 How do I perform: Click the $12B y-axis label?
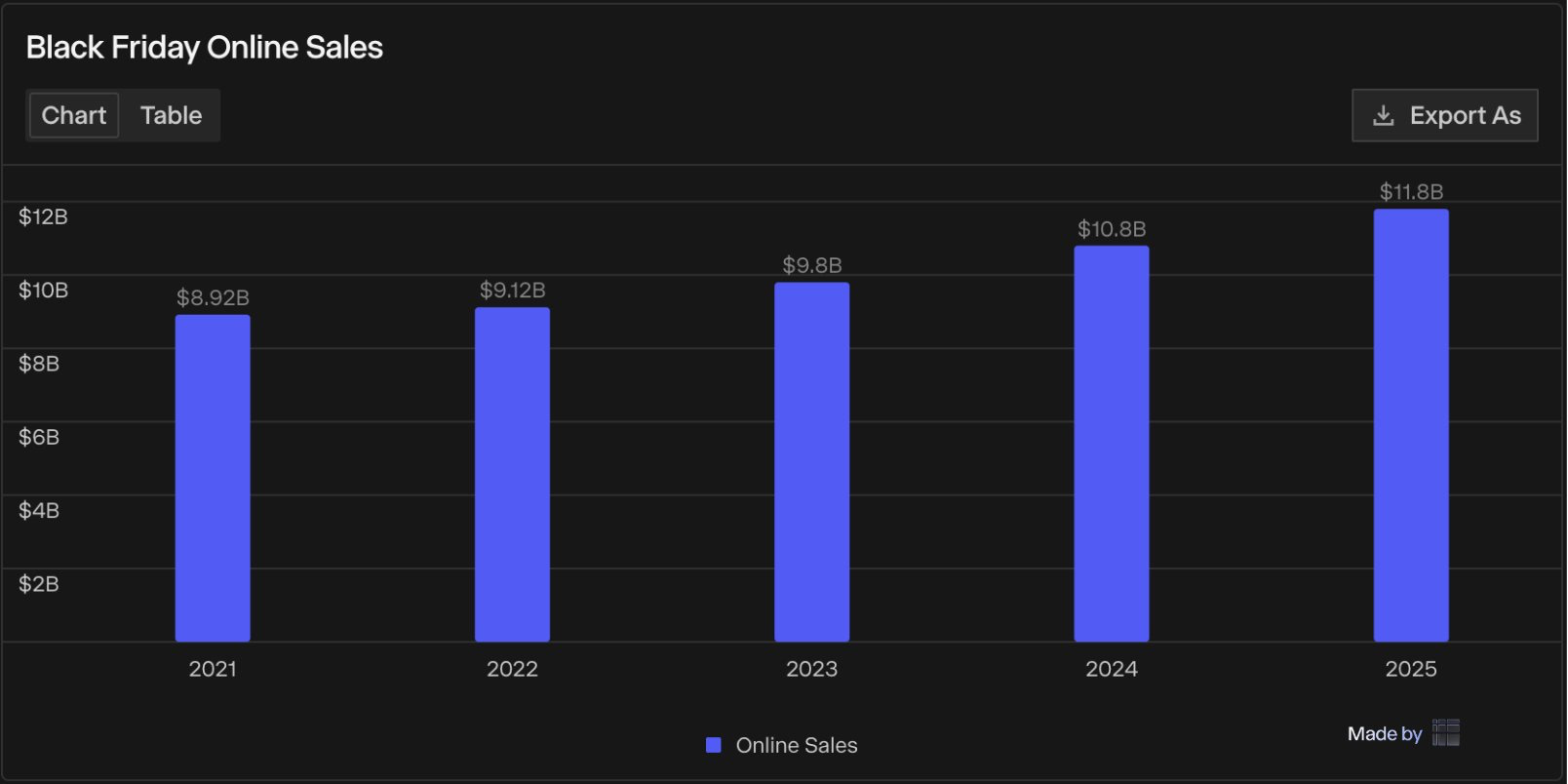43,216
